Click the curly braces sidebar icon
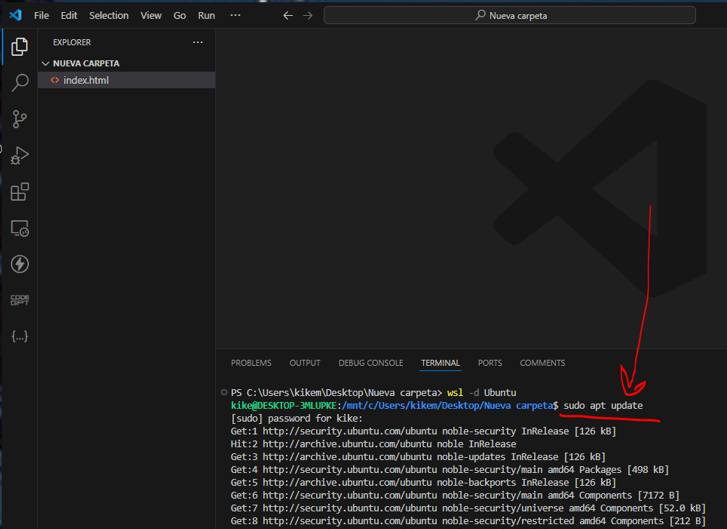Image resolution: width=727 pixels, height=529 pixels. pyautogui.click(x=19, y=336)
